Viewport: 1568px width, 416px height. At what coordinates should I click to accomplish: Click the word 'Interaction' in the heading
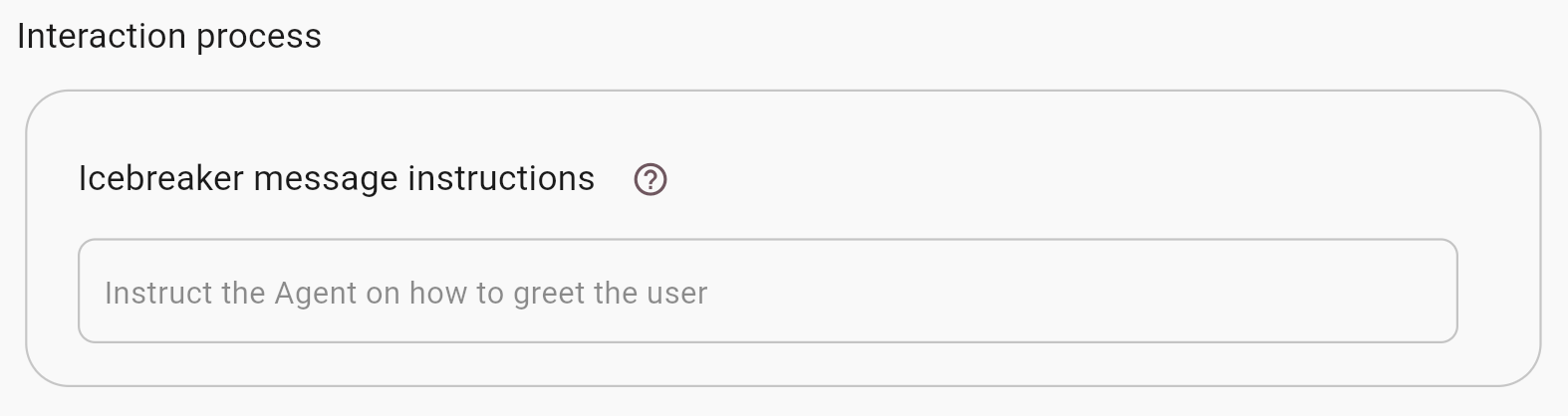coord(102,37)
